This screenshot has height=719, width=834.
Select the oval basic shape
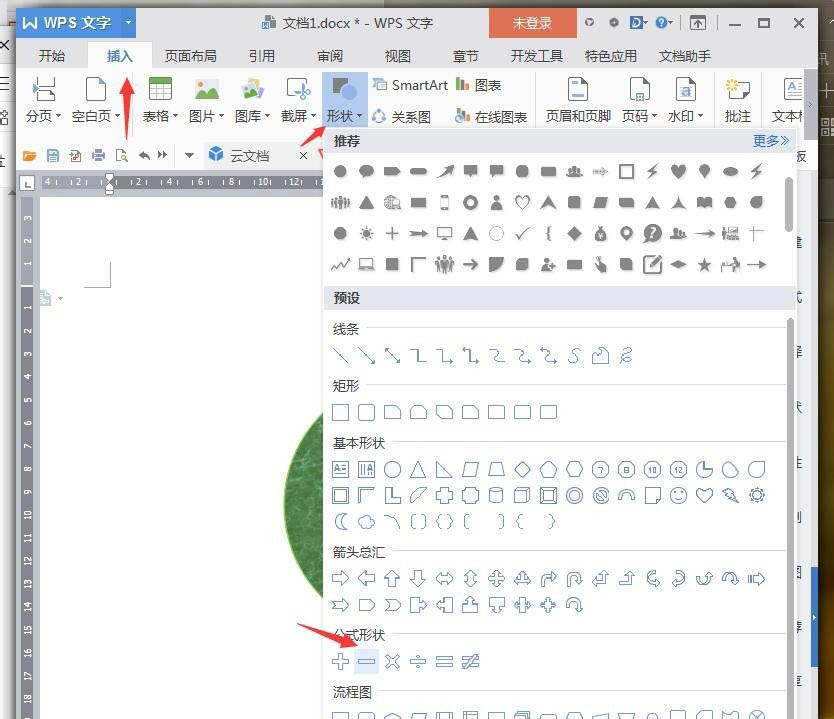coord(393,470)
